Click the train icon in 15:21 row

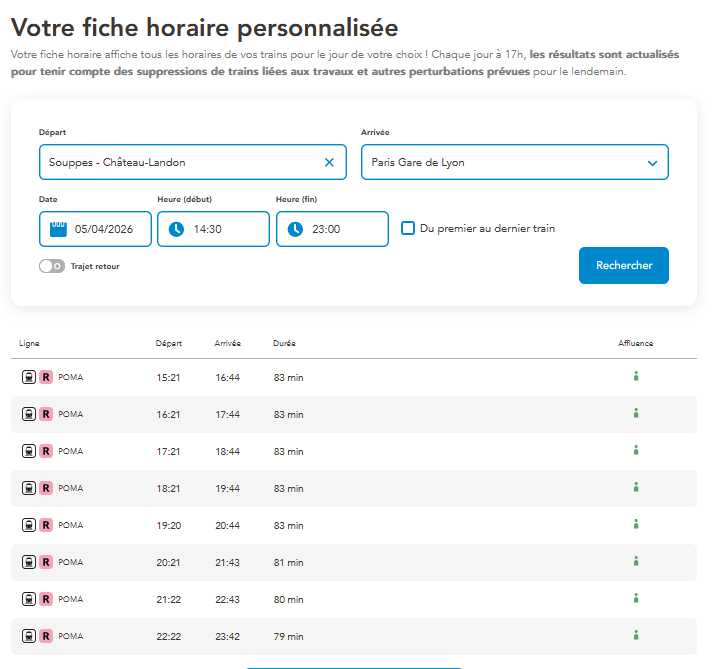pyautogui.click(x=29, y=377)
